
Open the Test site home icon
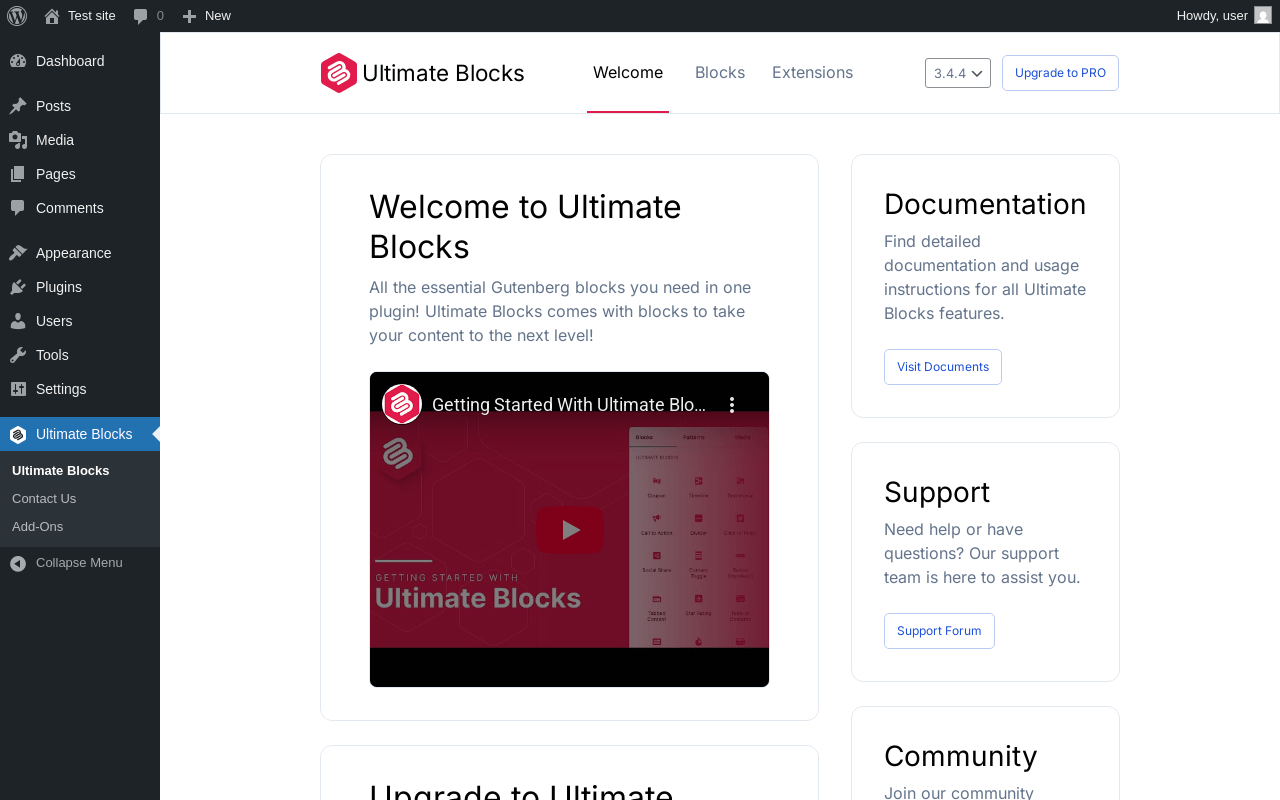click(x=52, y=16)
